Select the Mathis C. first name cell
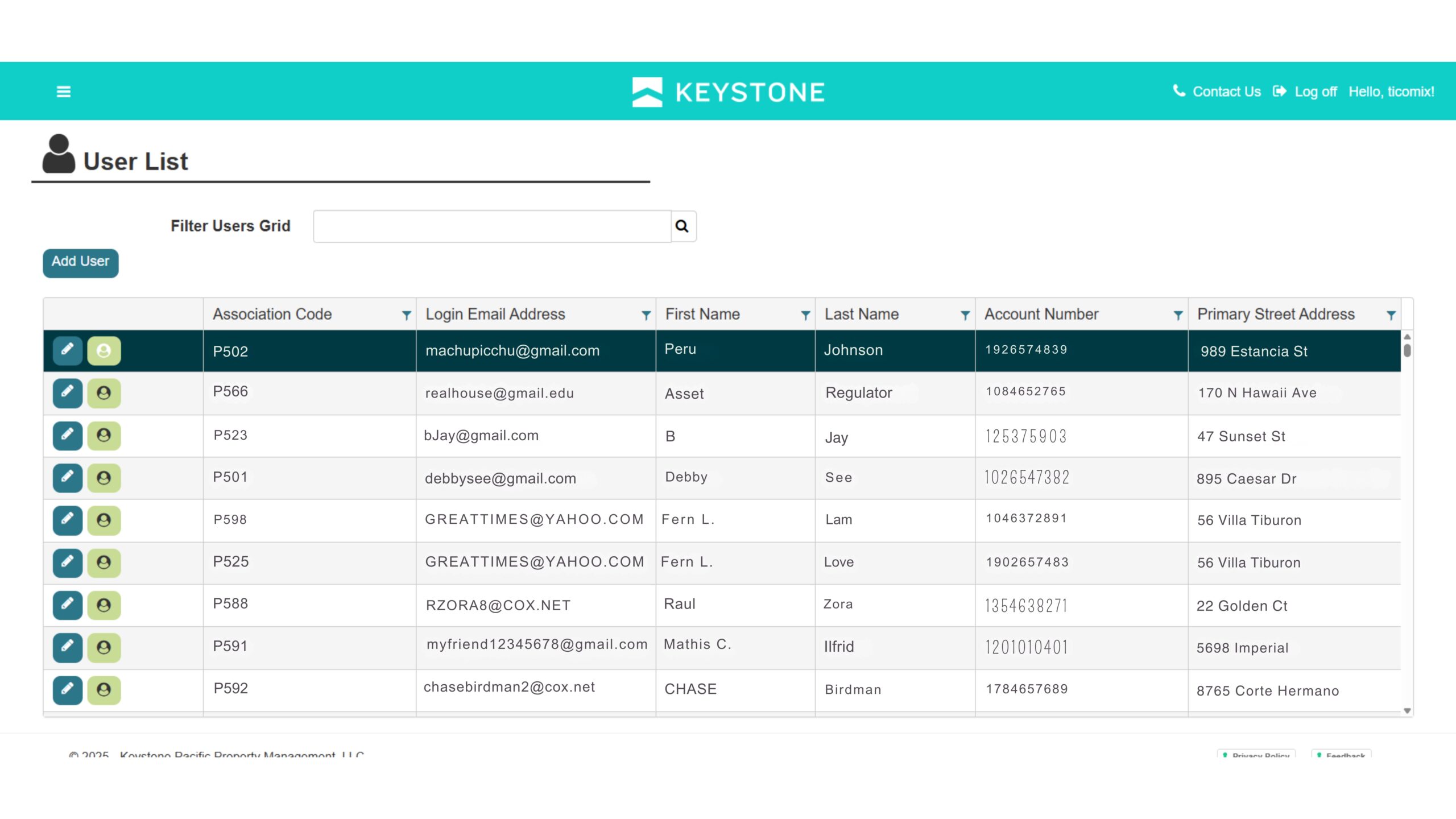The width and height of the screenshot is (1456, 819). 735,648
